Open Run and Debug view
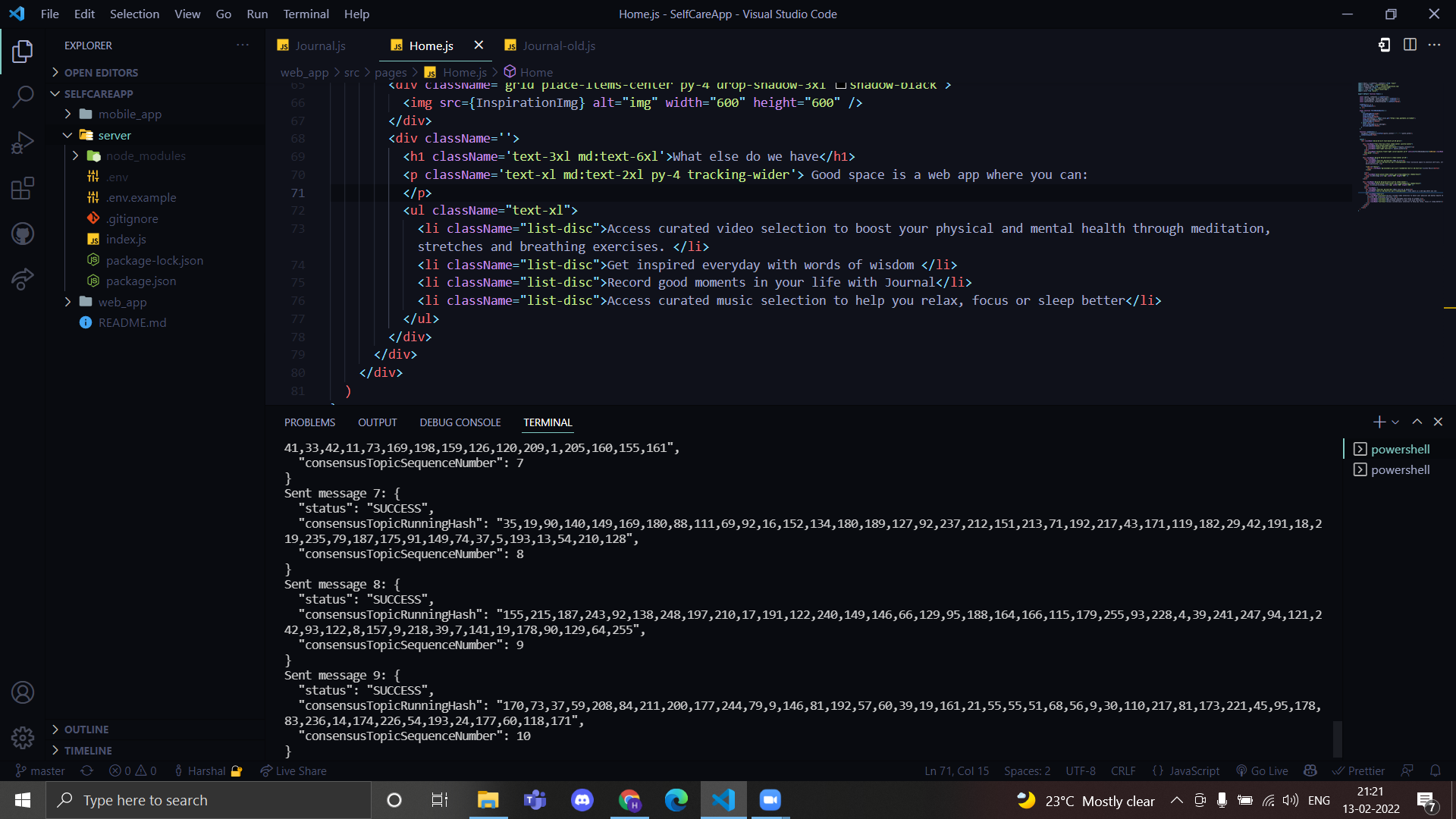Image resolution: width=1456 pixels, height=819 pixels. (x=23, y=142)
